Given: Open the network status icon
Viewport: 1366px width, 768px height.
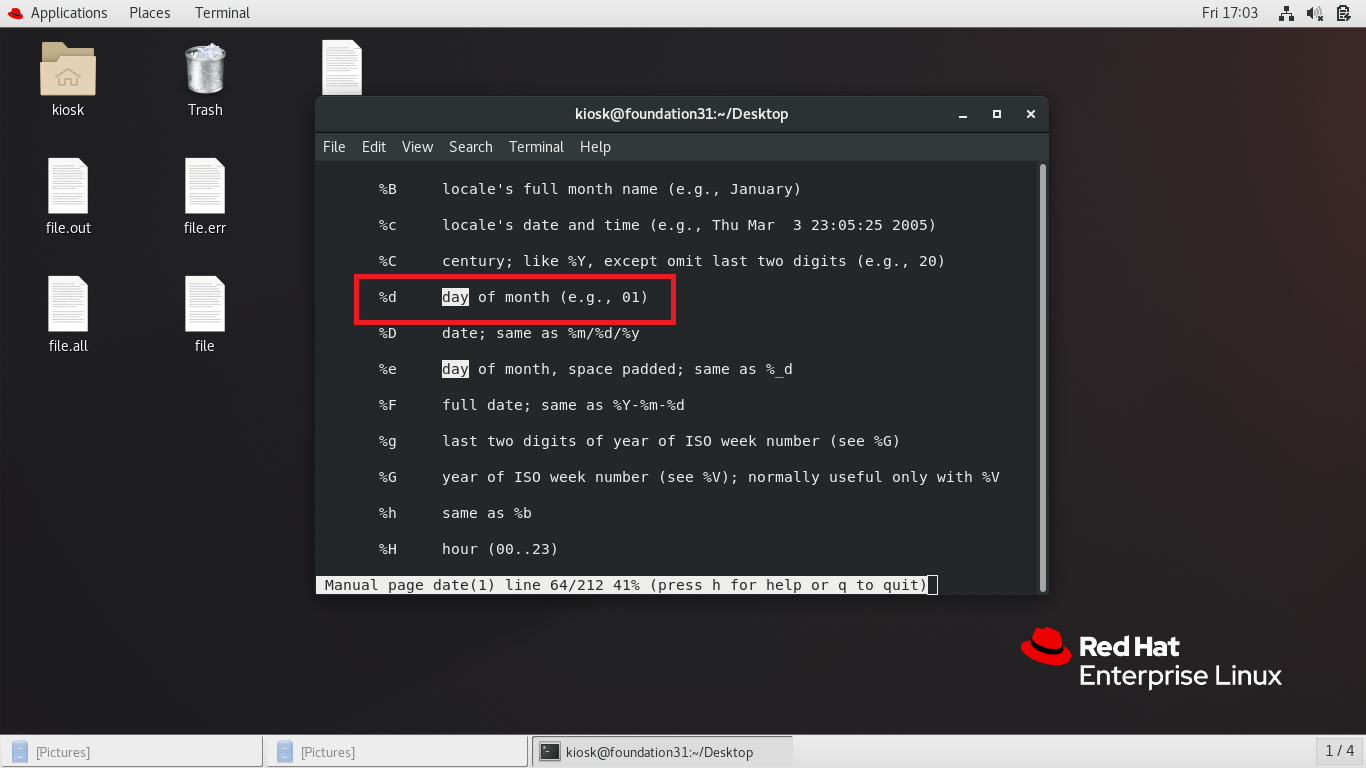Looking at the screenshot, I should point(1287,13).
